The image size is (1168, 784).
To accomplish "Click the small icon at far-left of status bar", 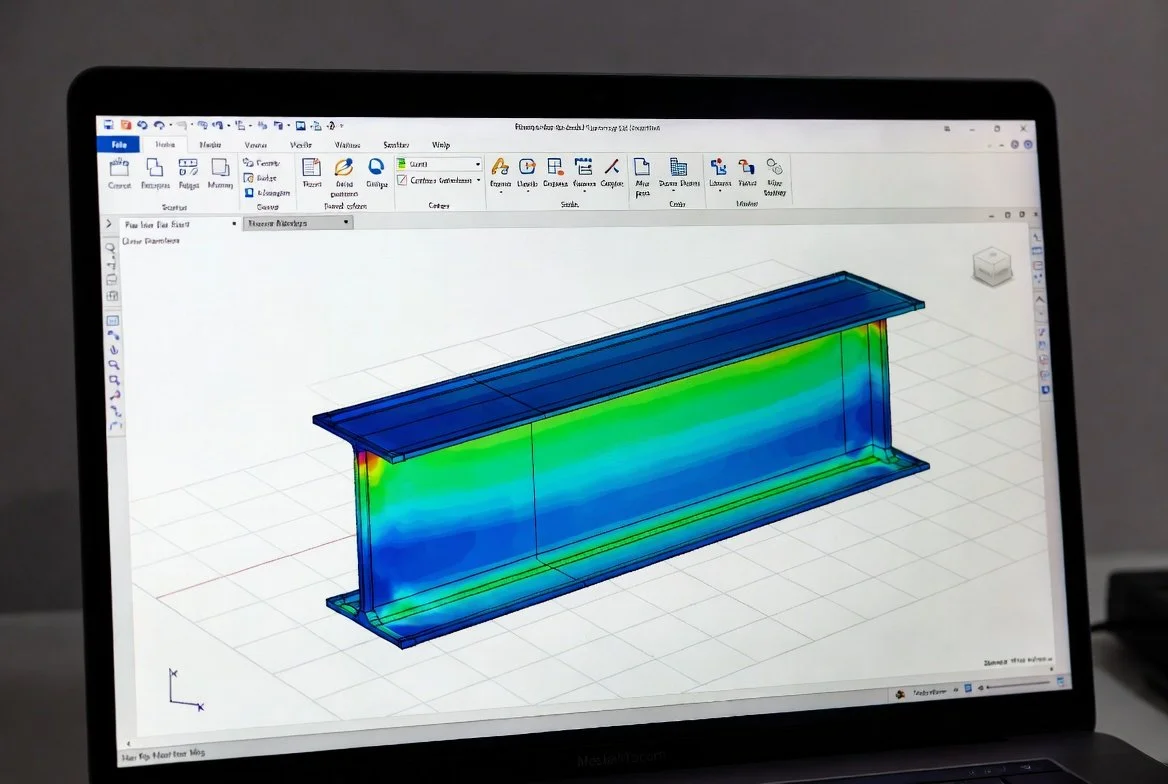I will 901,694.
